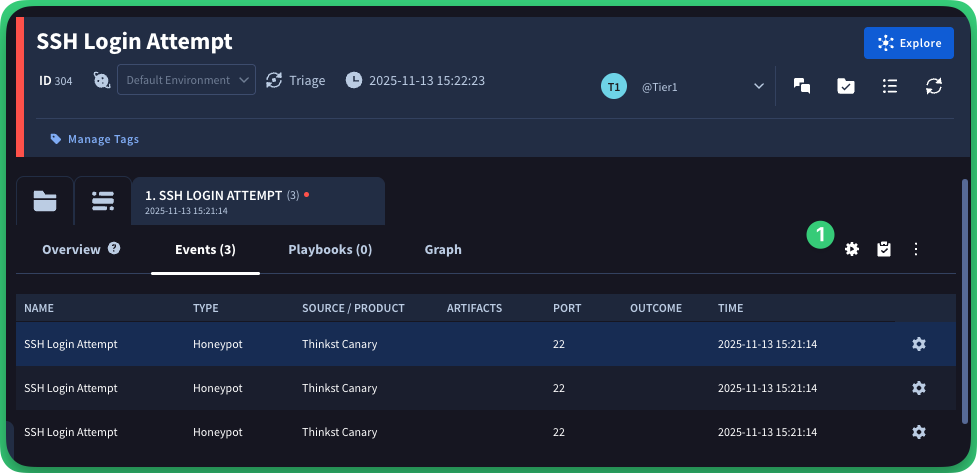Open the three-dot alert options menu
Viewport: 977px width, 473px height.
pyautogui.click(x=916, y=249)
